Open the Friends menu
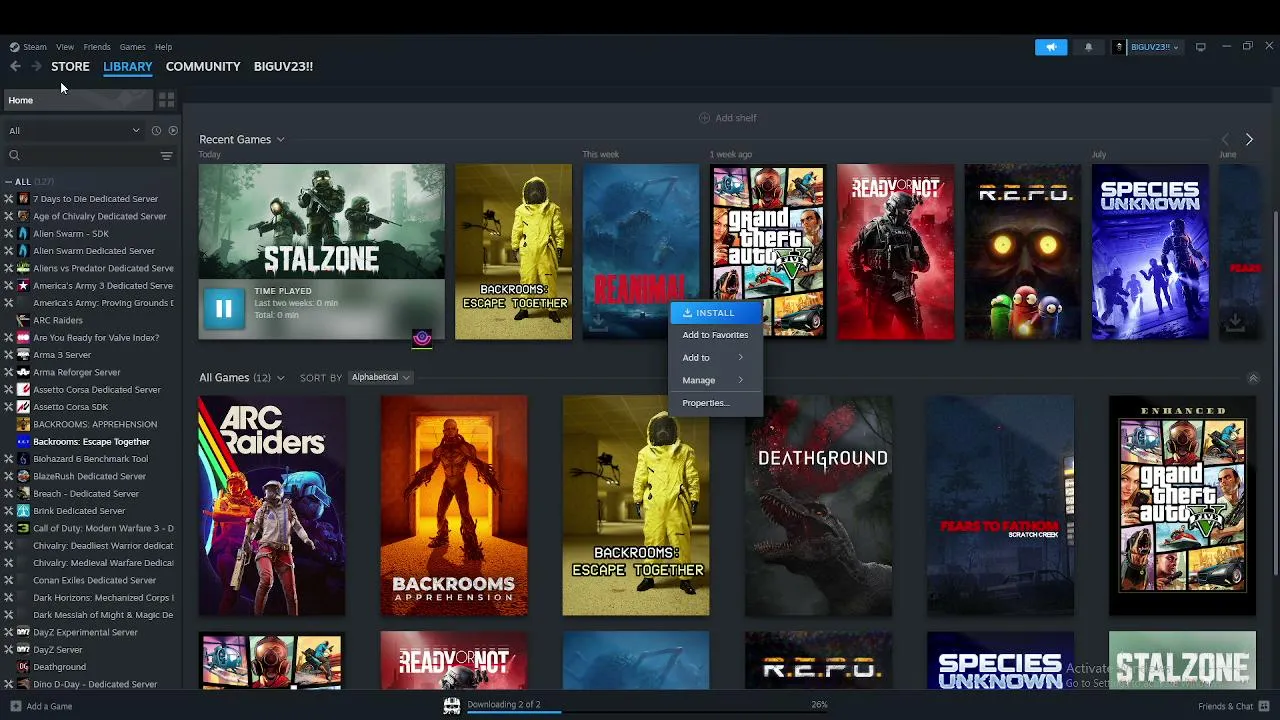The height and width of the screenshot is (720, 1280). tap(97, 47)
